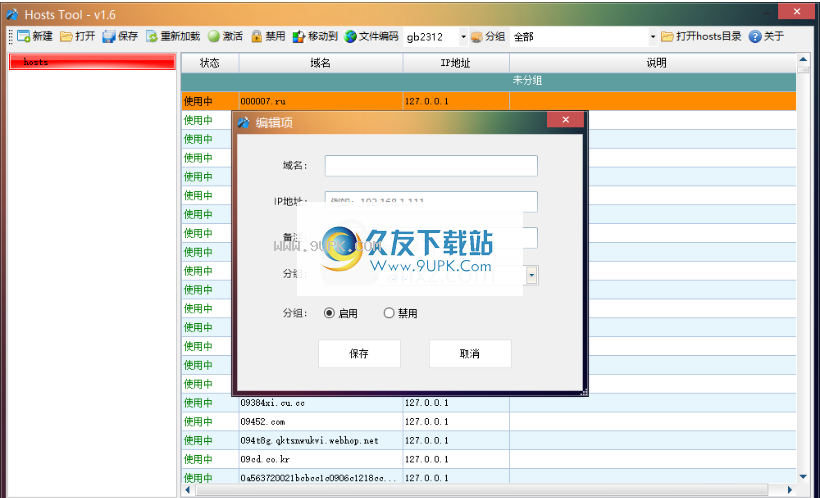Click the IP cell of the 09452.com row
The width and height of the screenshot is (820, 498).
coord(456,422)
